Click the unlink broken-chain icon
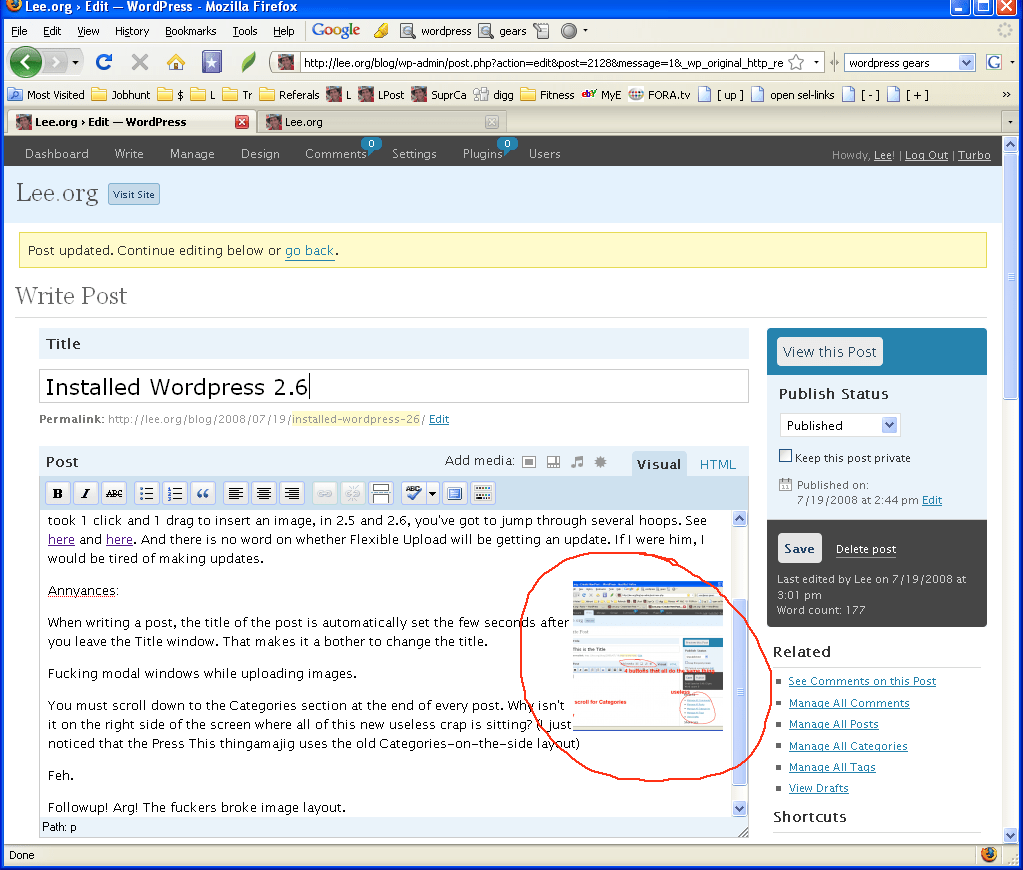This screenshot has height=870, width=1023. (352, 493)
